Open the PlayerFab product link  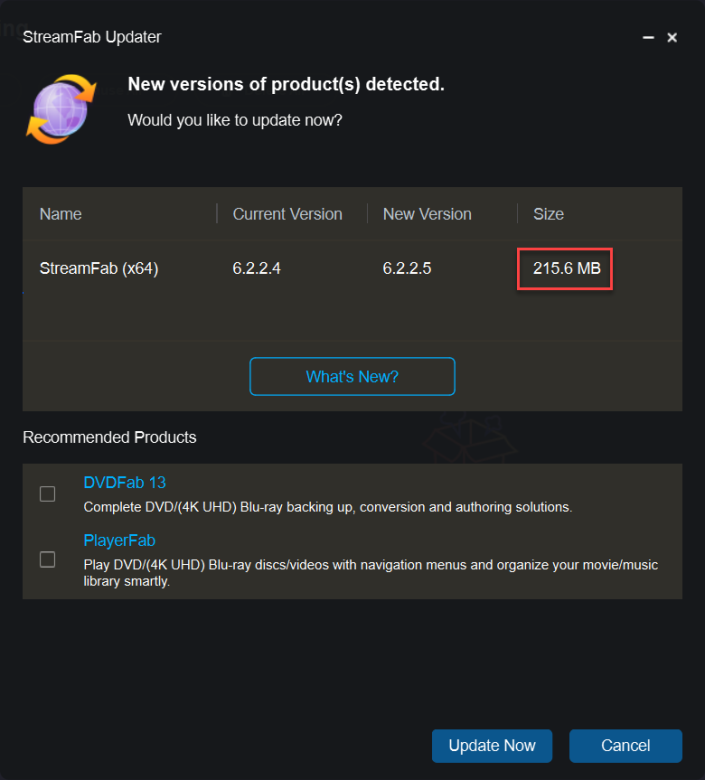(119, 540)
